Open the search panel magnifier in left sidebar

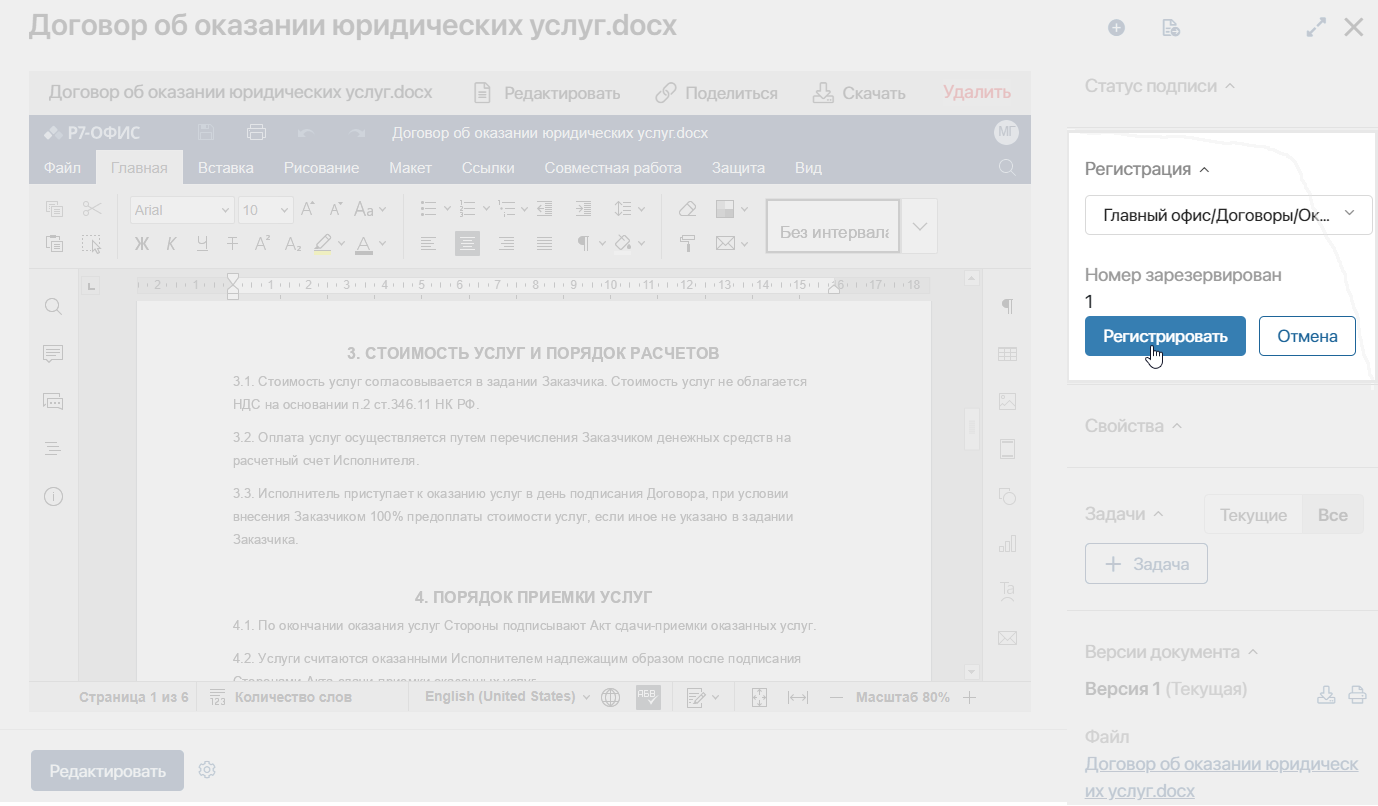tap(54, 307)
